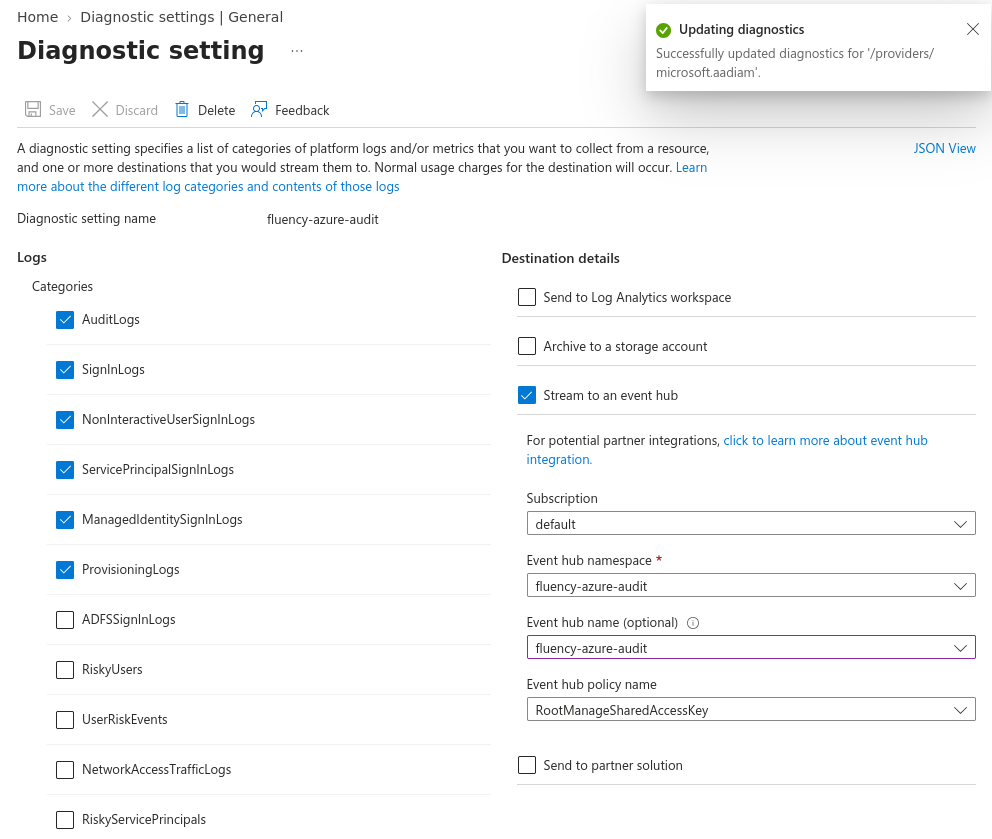This screenshot has width=992, height=839.
Task: Enable the UserRiskEvents checkbox
Action: pos(65,720)
